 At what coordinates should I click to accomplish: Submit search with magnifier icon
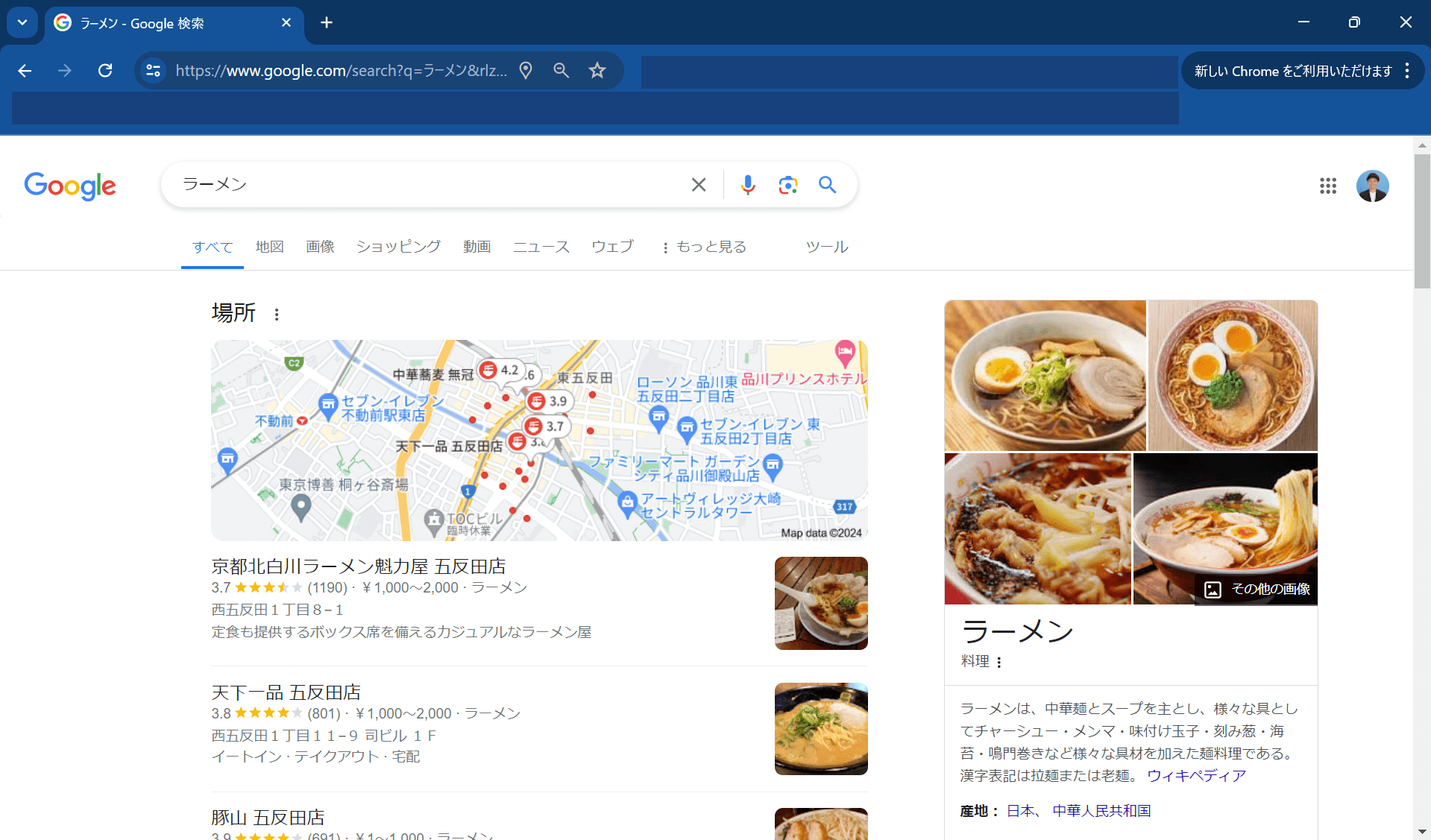point(827,185)
